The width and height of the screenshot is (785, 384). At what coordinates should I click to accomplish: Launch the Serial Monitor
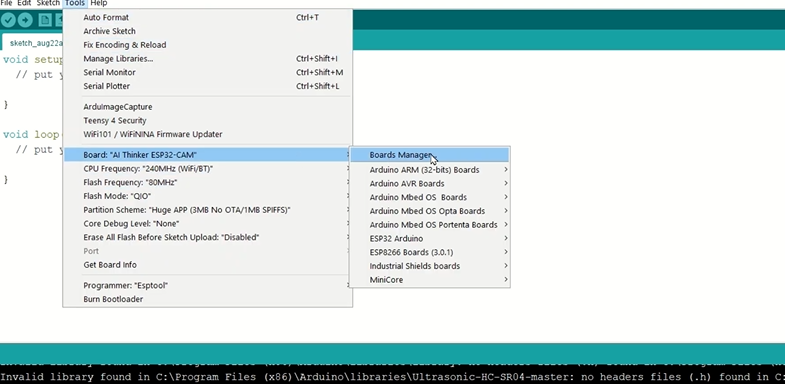[x=208, y=72]
